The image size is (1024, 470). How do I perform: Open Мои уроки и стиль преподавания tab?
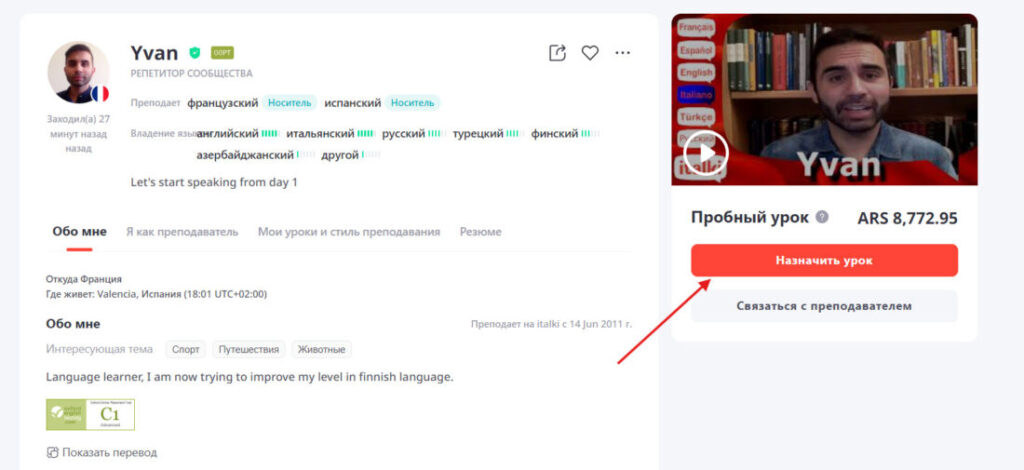[x=349, y=232]
